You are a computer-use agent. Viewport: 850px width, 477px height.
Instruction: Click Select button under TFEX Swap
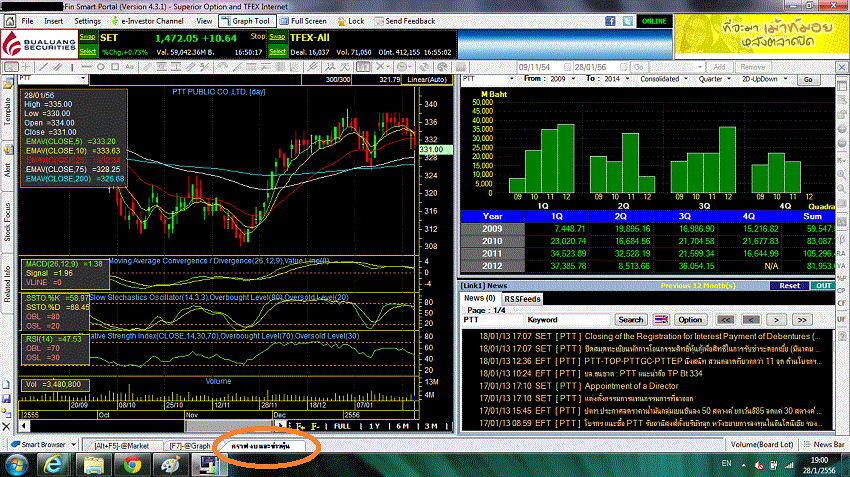pos(278,51)
